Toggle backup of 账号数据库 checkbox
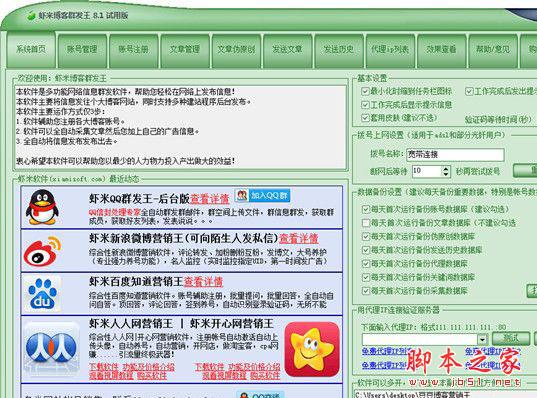This screenshot has height=398, width=537. [366, 209]
